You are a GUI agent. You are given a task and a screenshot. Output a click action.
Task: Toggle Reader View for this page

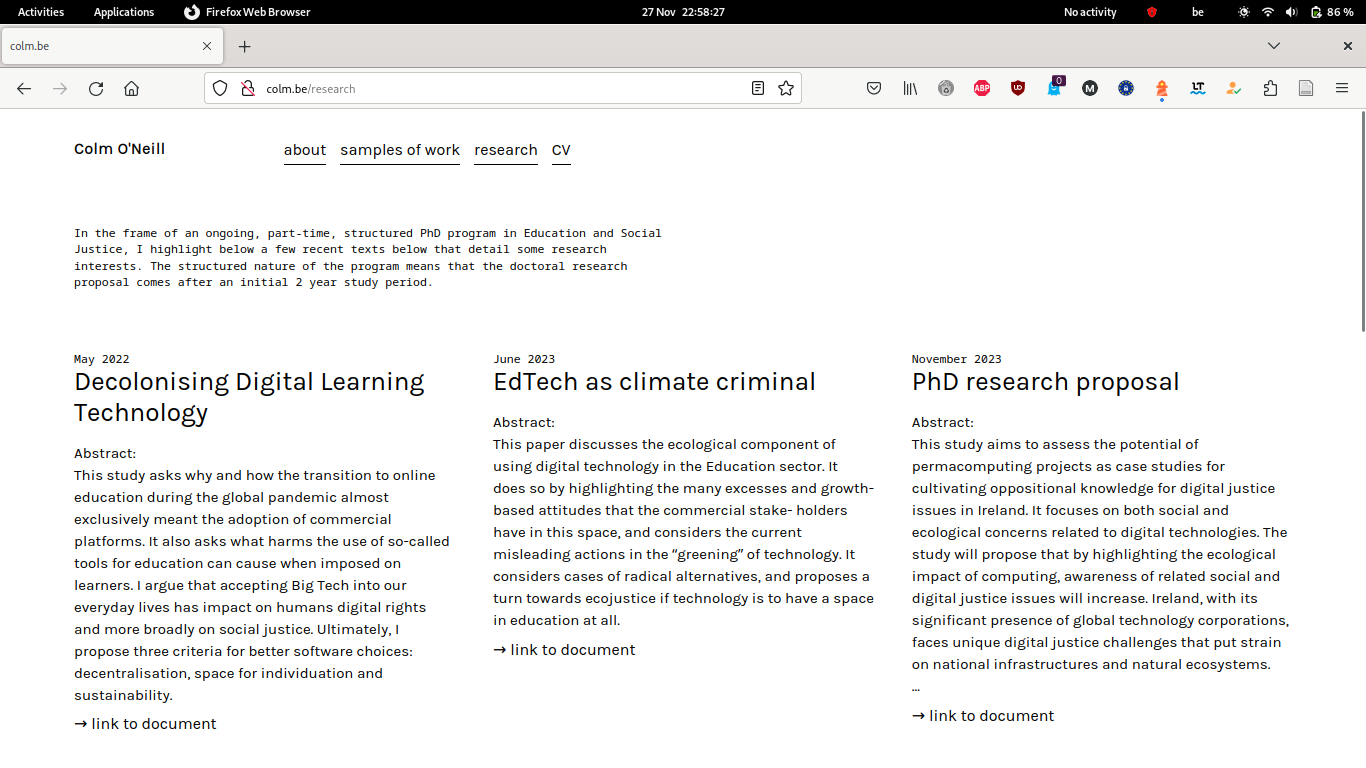(758, 88)
